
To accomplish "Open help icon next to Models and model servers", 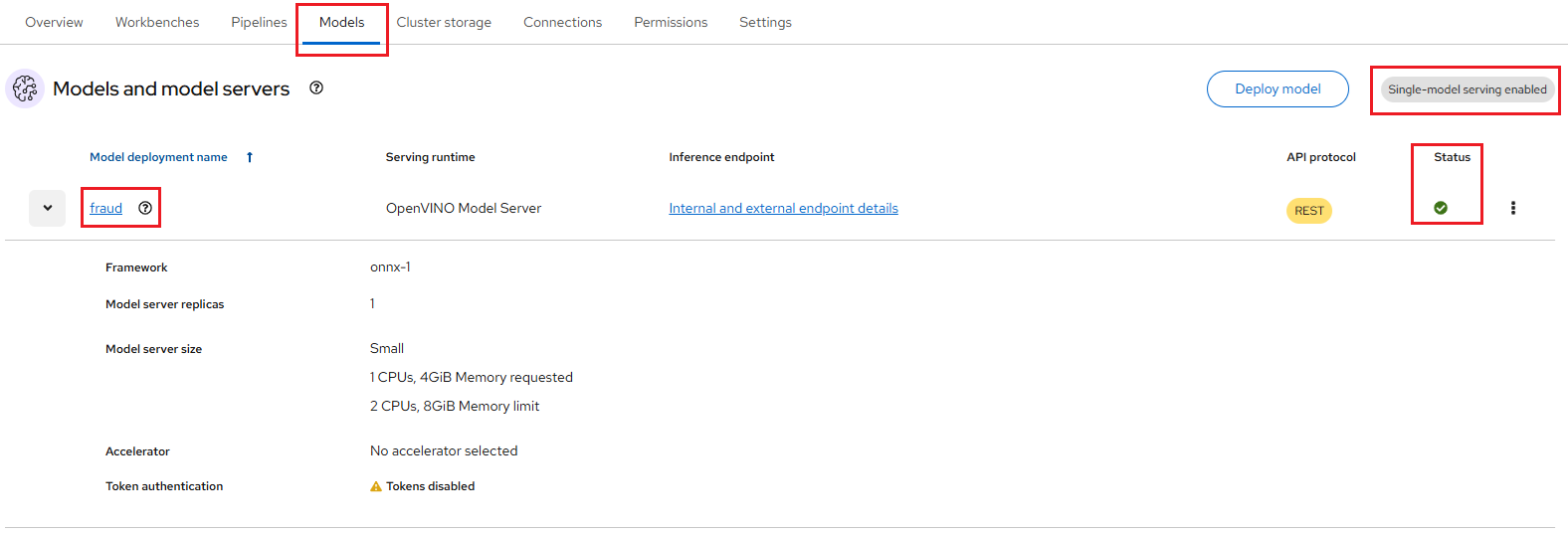I will [x=316, y=88].
